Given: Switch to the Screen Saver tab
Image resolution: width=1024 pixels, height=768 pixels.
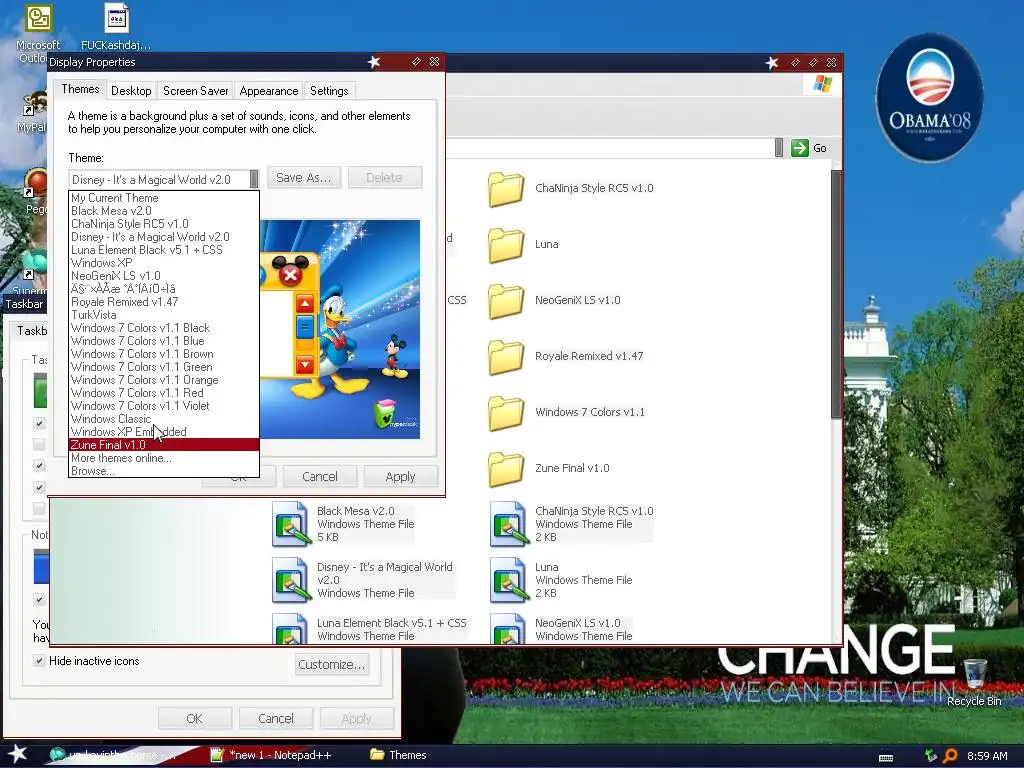Looking at the screenshot, I should (195, 91).
